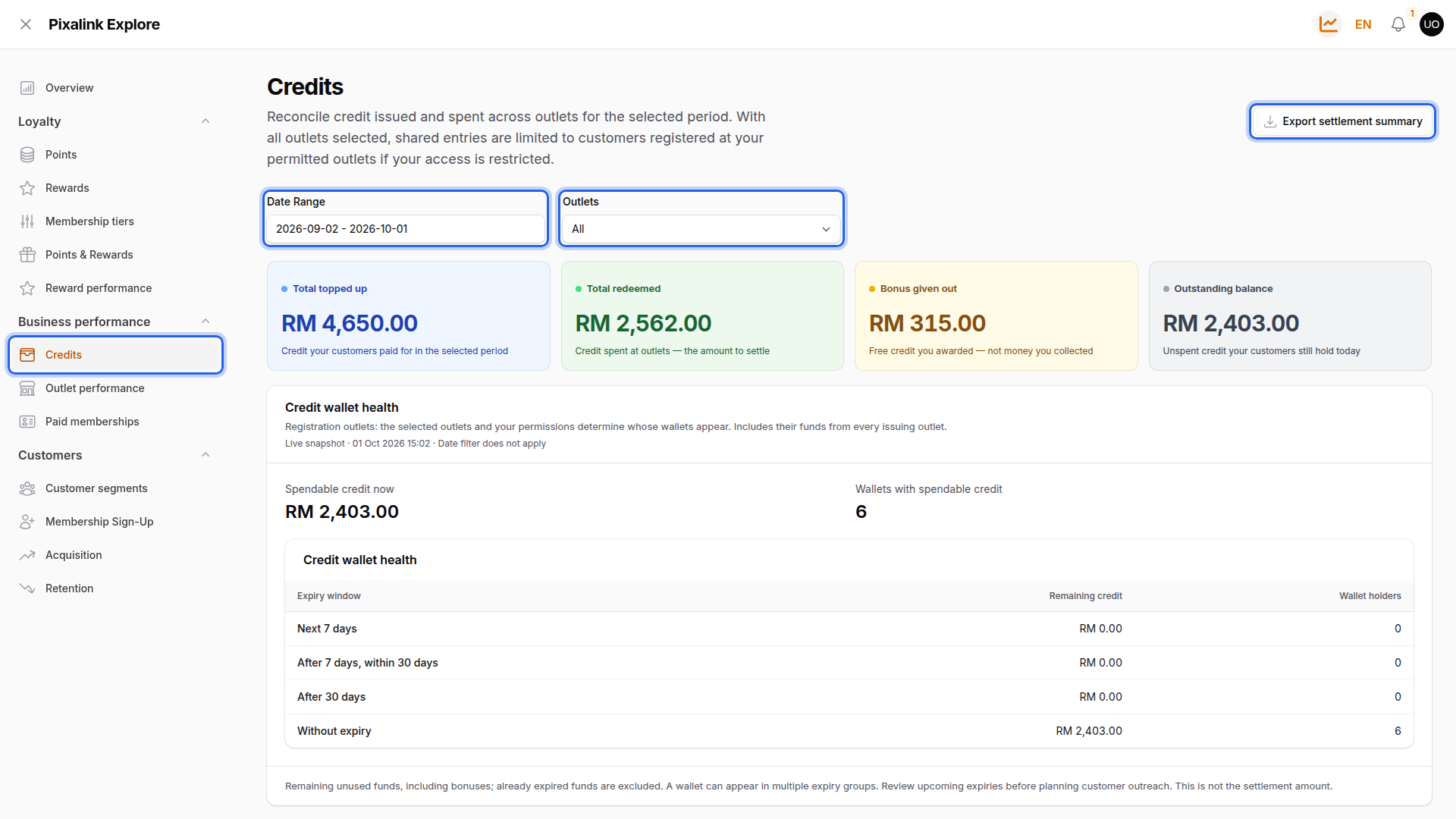This screenshot has height=819, width=1456.
Task: Open Paid memberships page
Action: click(115, 422)
